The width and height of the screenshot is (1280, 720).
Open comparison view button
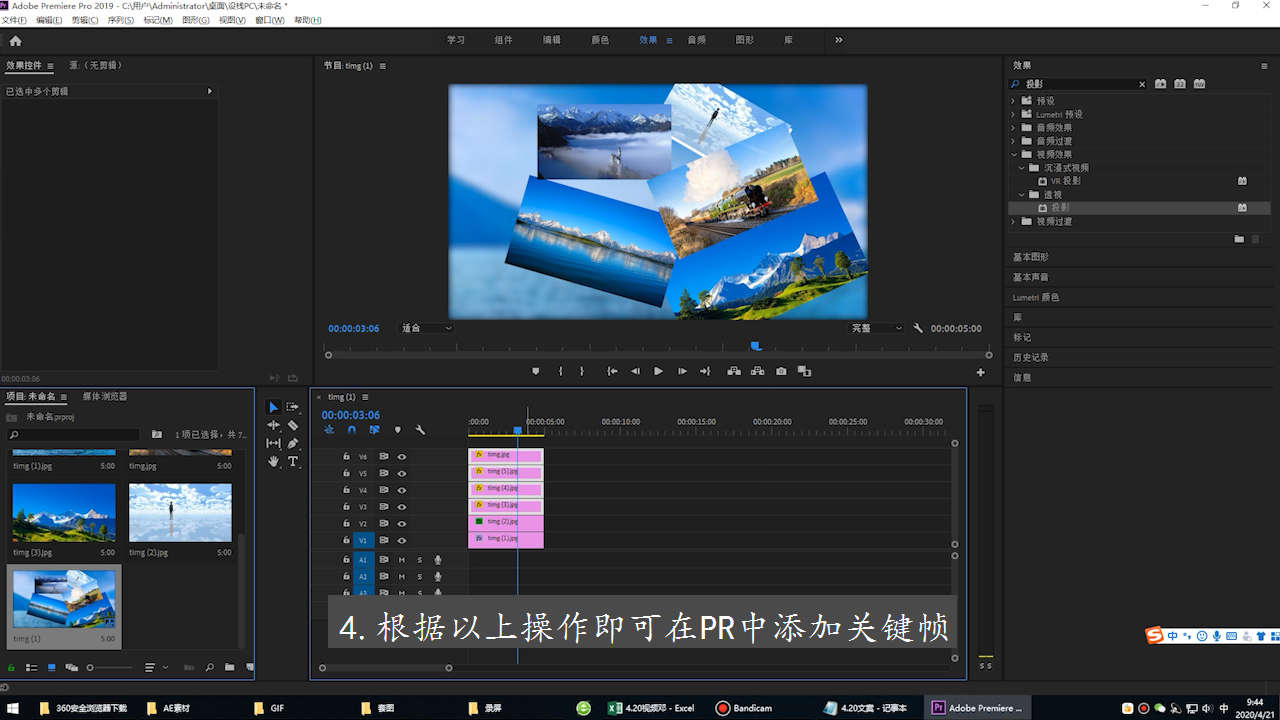pyautogui.click(x=804, y=371)
